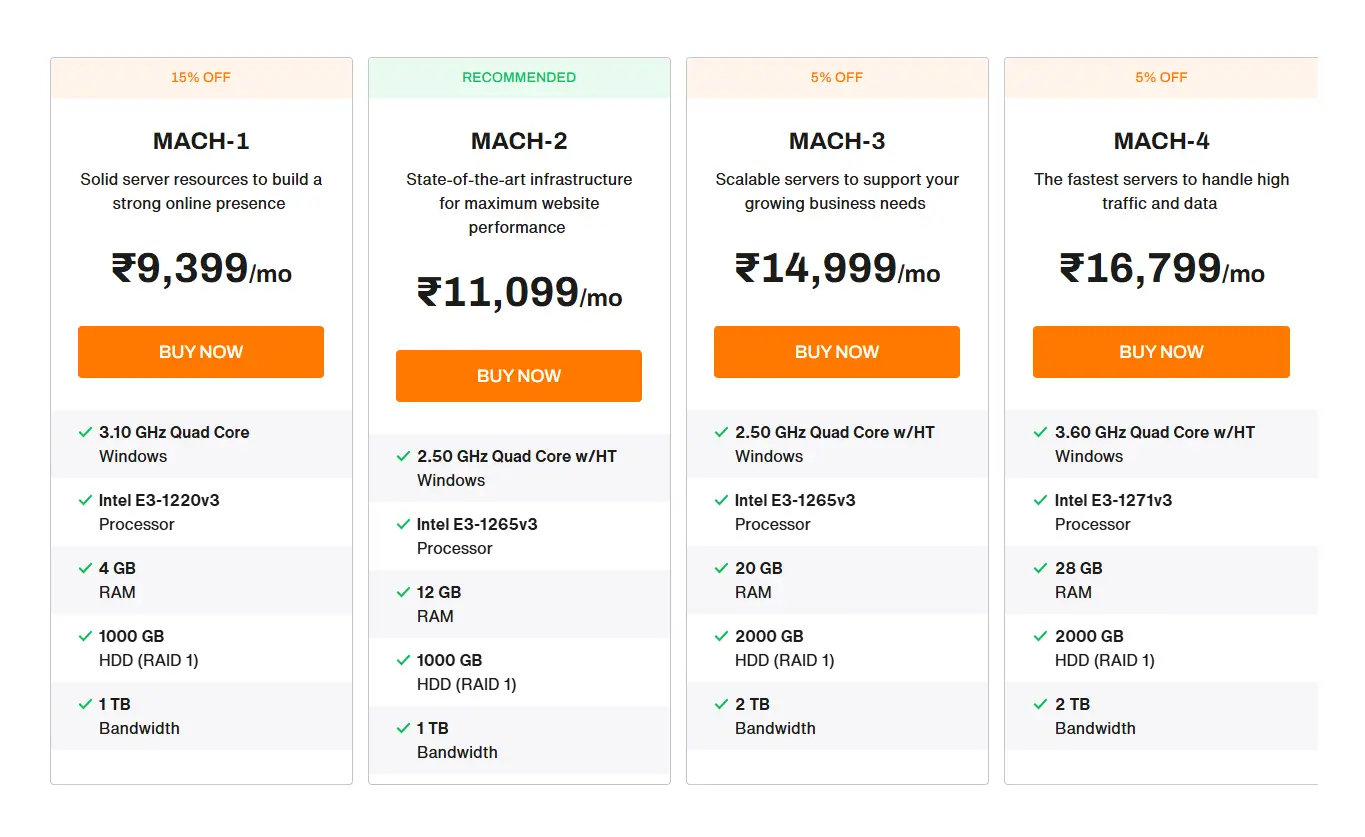Click BUY NOW on the MACH-4 card
This screenshot has height=837, width=1365.
coord(1160,352)
